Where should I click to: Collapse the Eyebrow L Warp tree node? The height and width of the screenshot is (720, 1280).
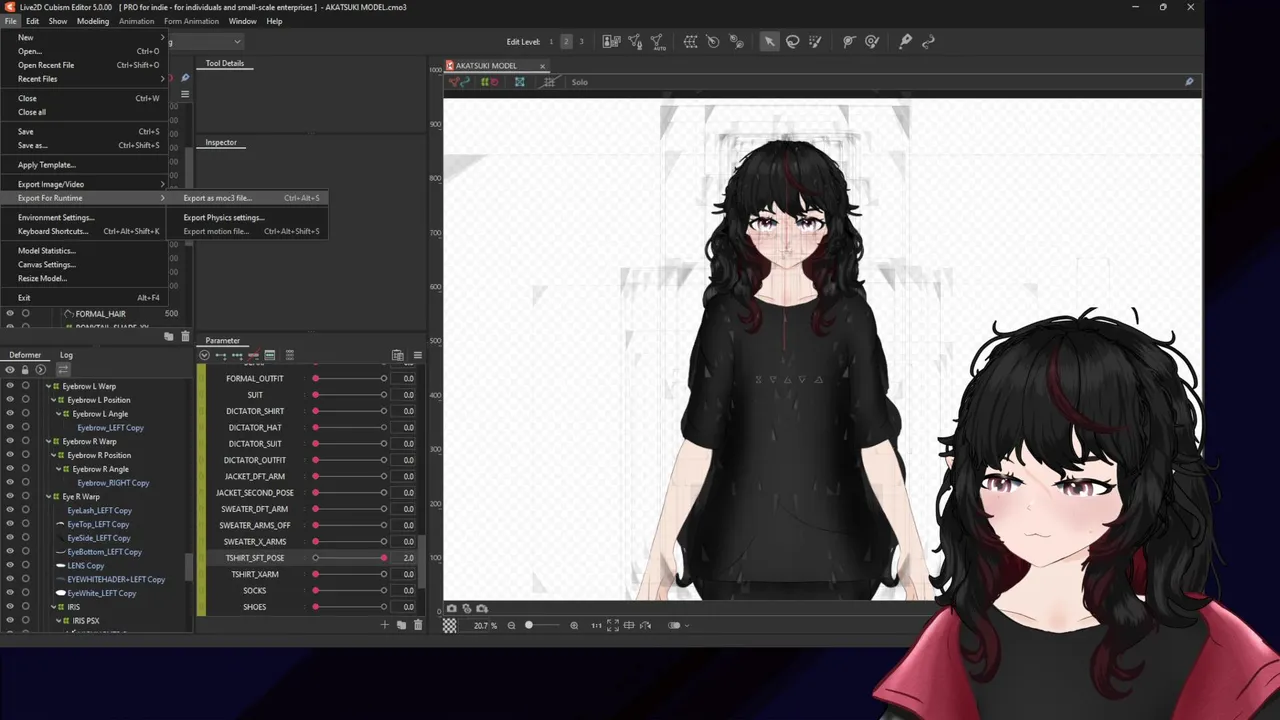(48, 386)
